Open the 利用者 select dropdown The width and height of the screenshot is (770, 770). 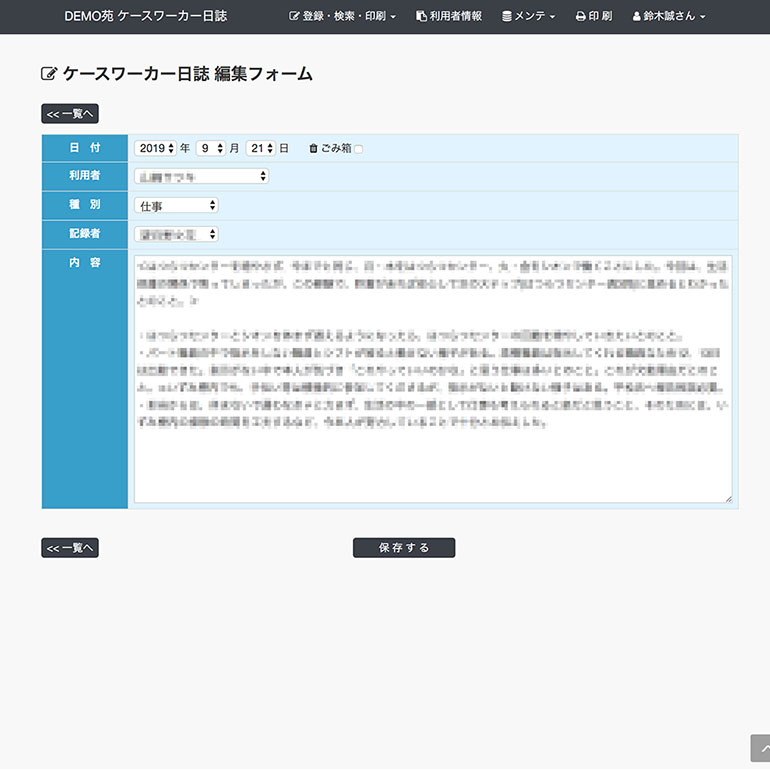point(201,176)
